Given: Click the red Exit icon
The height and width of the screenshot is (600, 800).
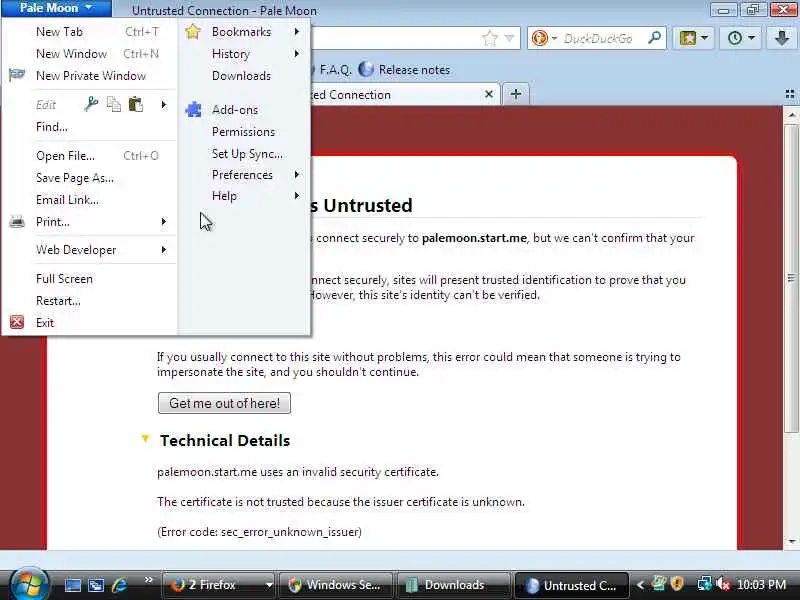Looking at the screenshot, I should [17, 322].
